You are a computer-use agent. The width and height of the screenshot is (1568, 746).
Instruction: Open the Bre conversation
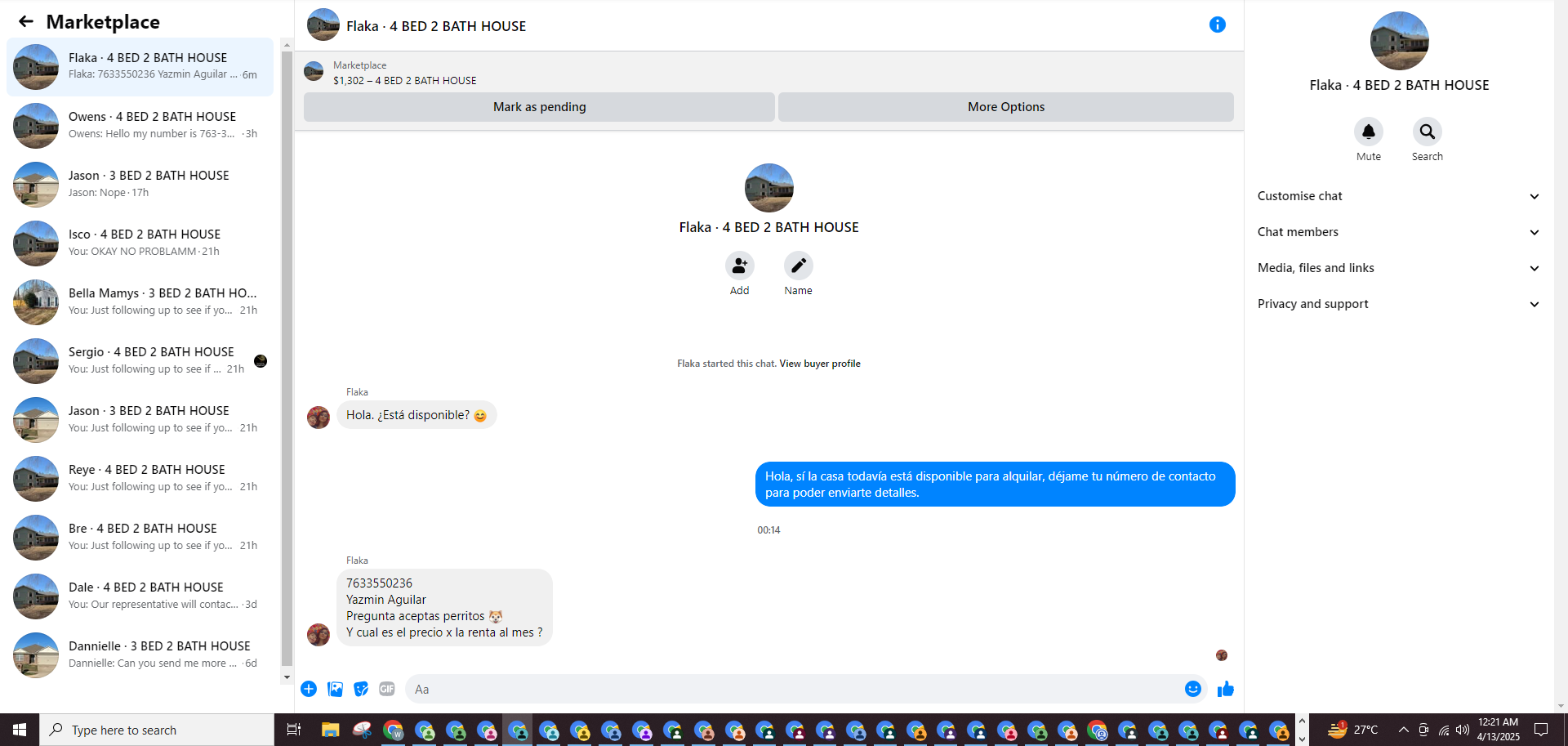140,538
